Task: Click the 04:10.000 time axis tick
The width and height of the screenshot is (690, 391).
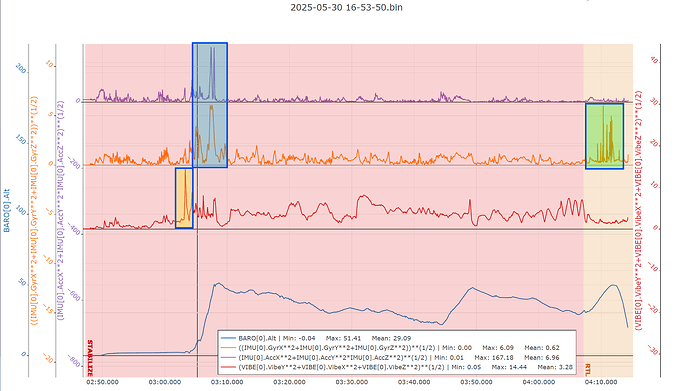Action: coord(602,382)
